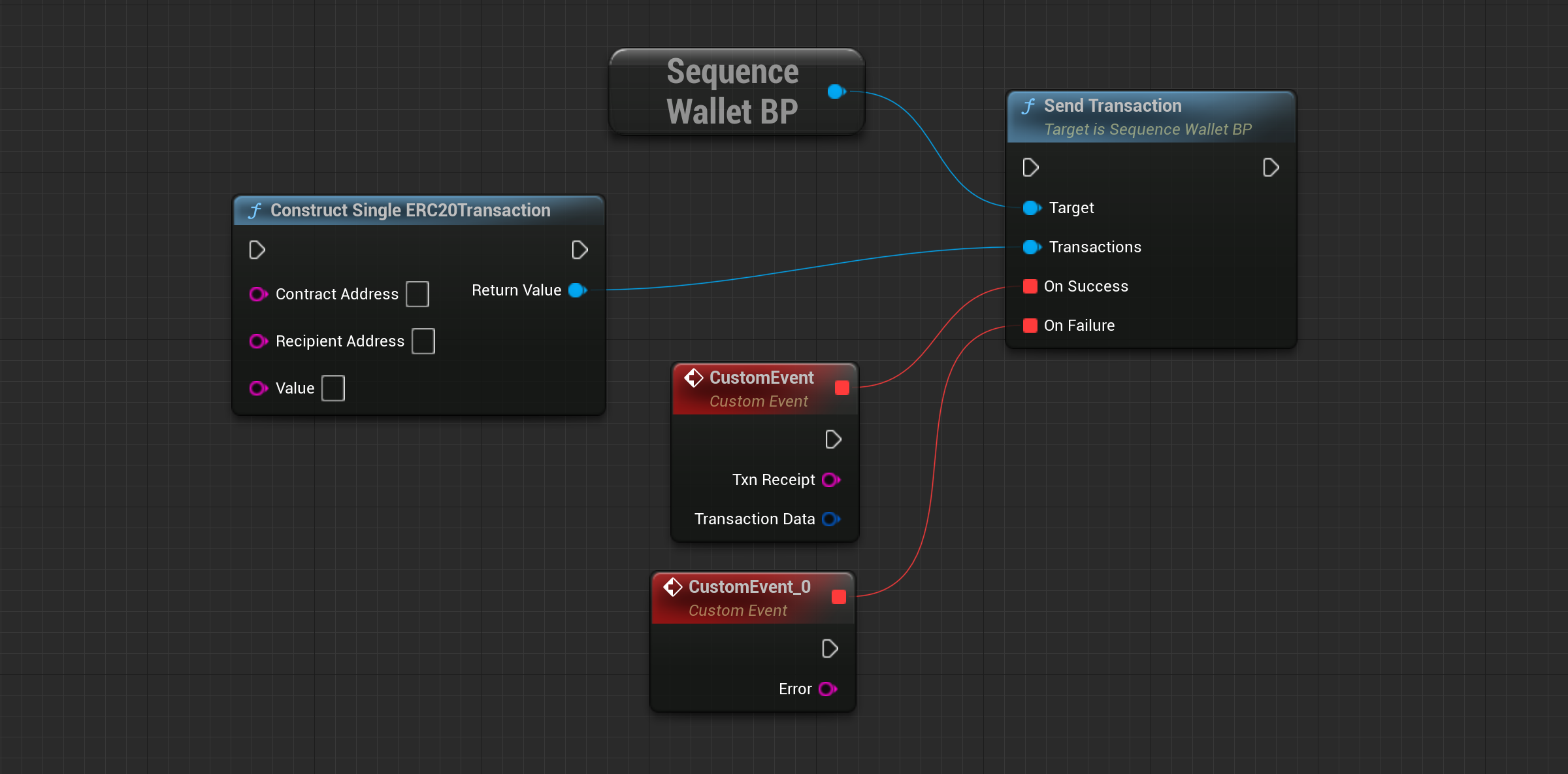Click the Contract Address input box
Screen dimensions: 1568x774
coord(417,294)
